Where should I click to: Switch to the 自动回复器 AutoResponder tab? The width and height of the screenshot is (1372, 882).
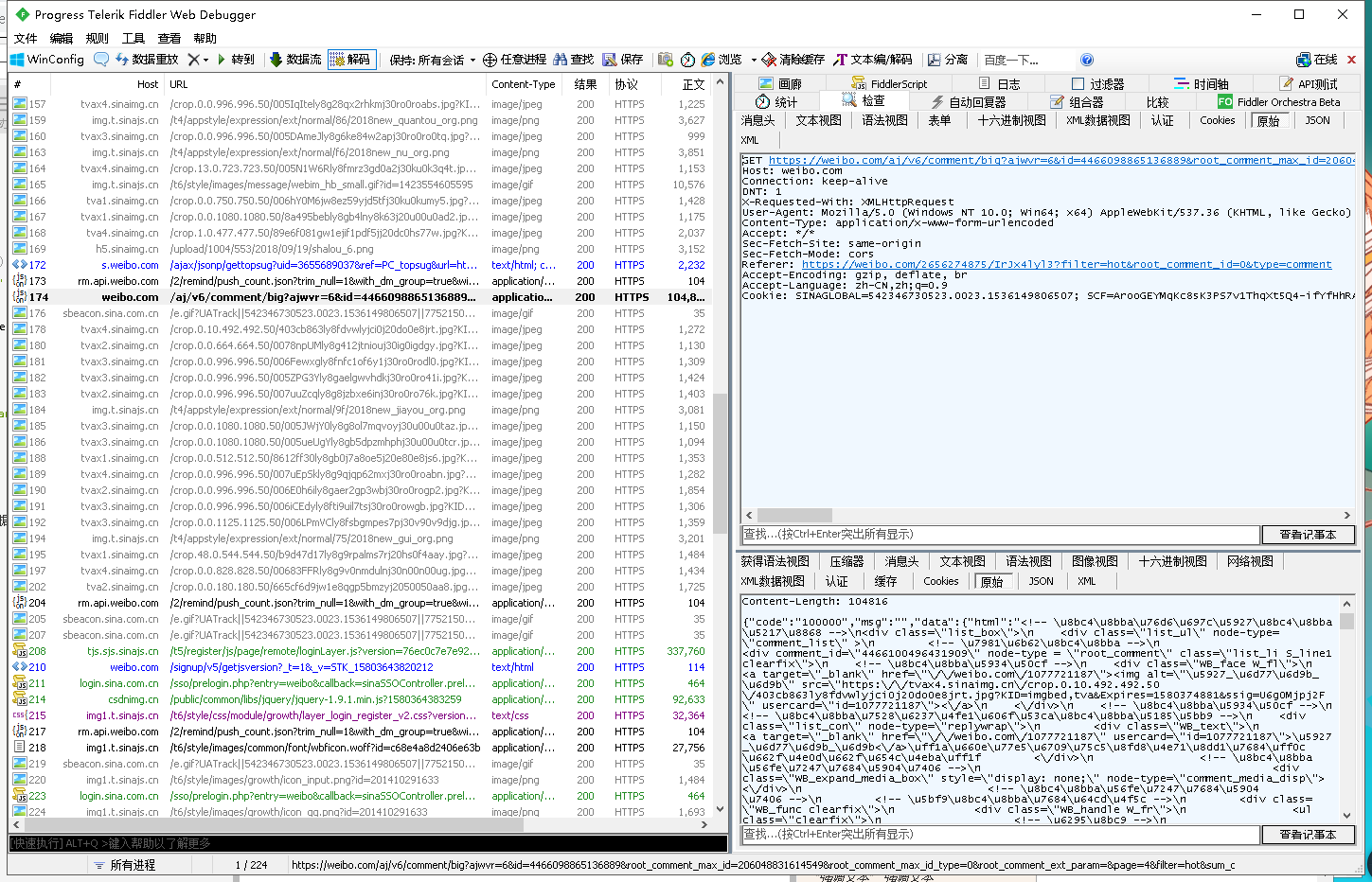(x=968, y=101)
